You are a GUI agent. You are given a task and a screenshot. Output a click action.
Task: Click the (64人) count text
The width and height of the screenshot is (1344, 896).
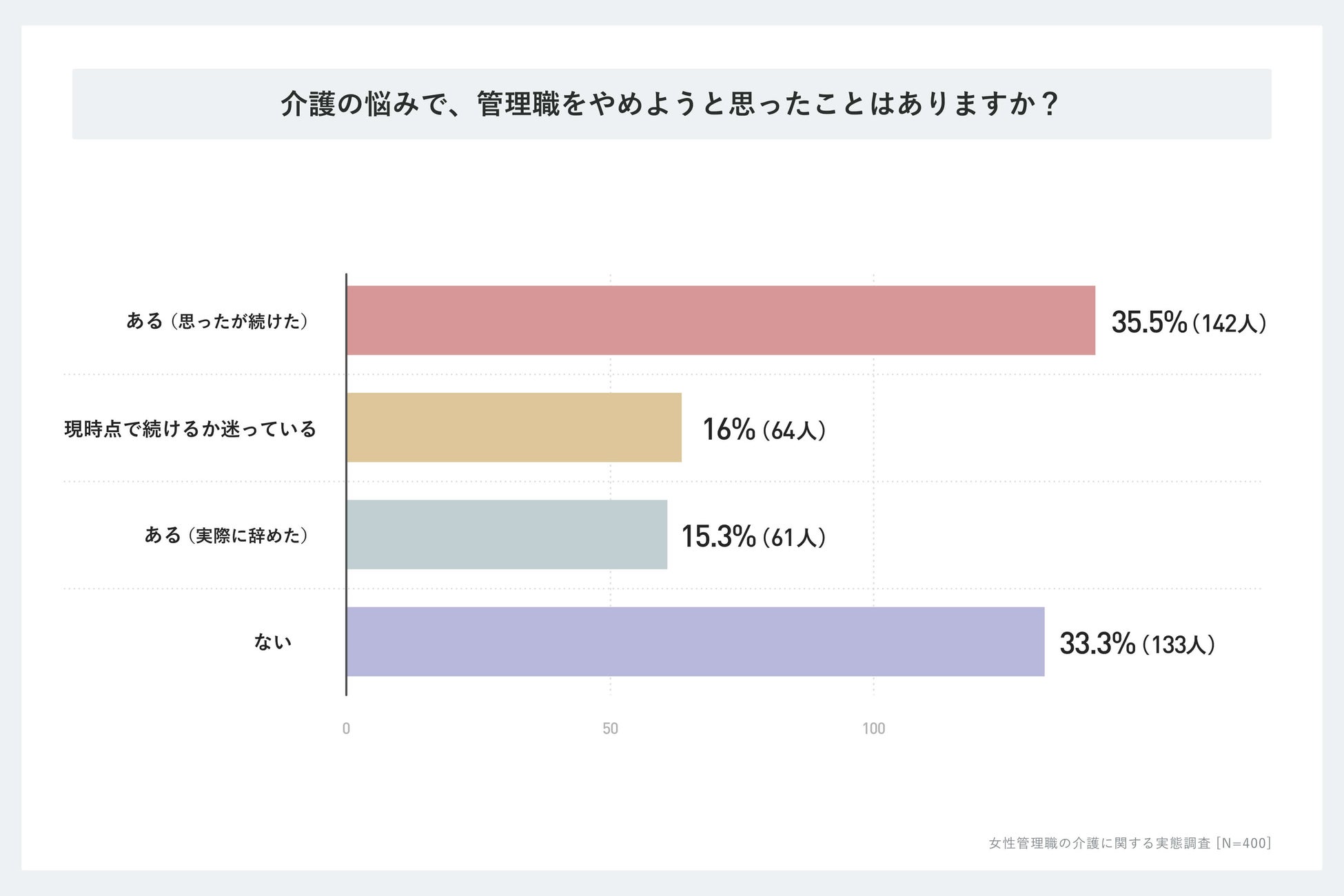pyautogui.click(x=794, y=431)
